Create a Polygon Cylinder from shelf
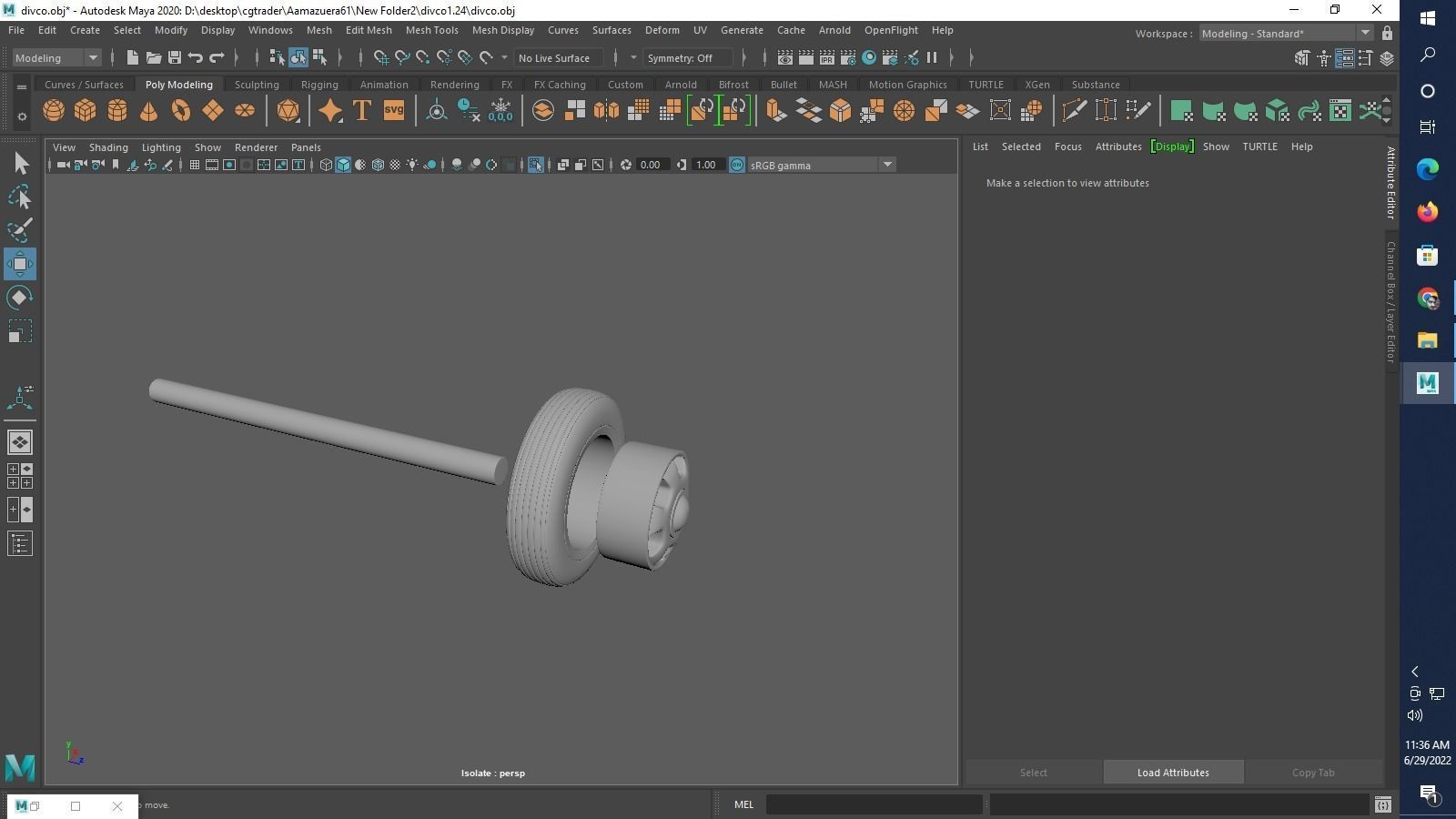Screen dimensions: 1456x819 (117, 111)
